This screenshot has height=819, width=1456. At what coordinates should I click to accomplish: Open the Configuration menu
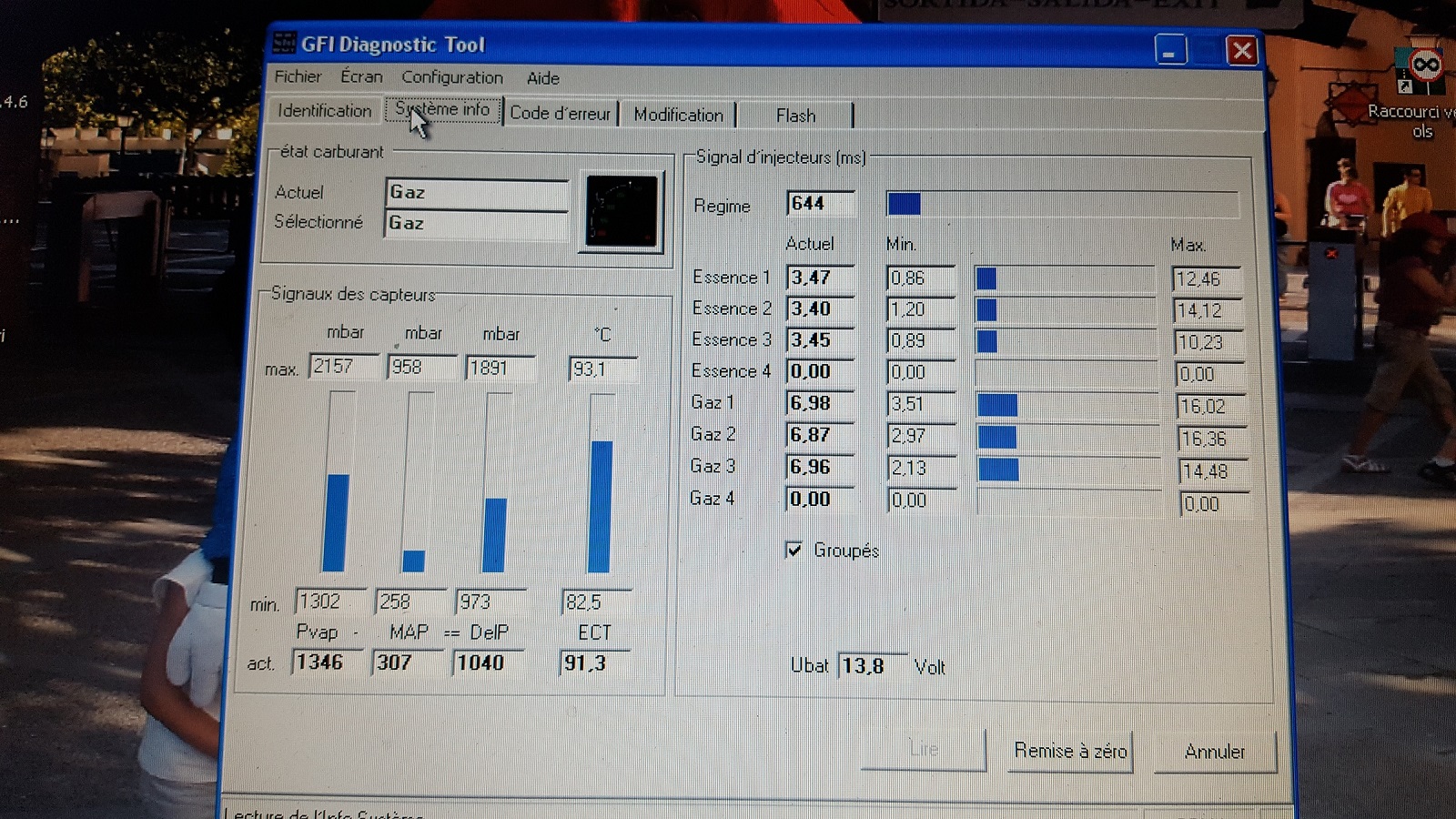(451, 77)
